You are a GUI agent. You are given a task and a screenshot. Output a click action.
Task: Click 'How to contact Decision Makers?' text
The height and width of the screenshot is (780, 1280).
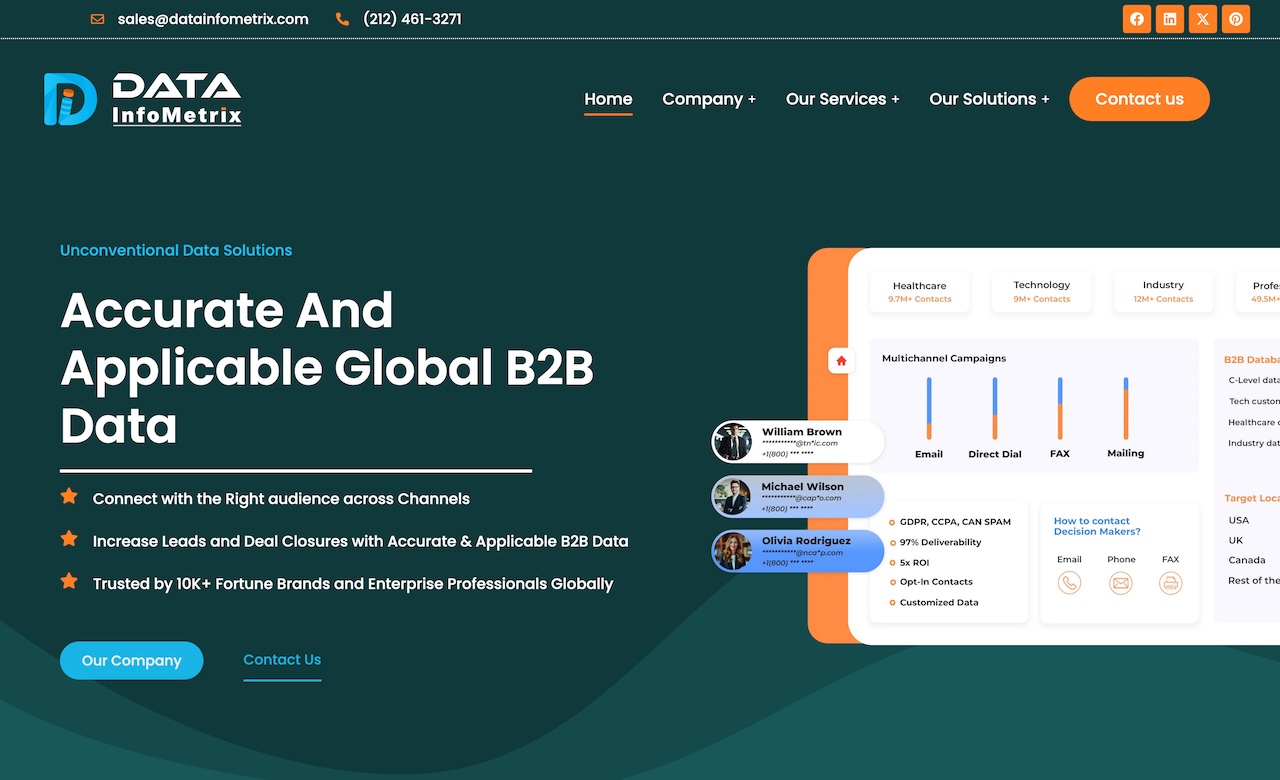pos(1097,526)
